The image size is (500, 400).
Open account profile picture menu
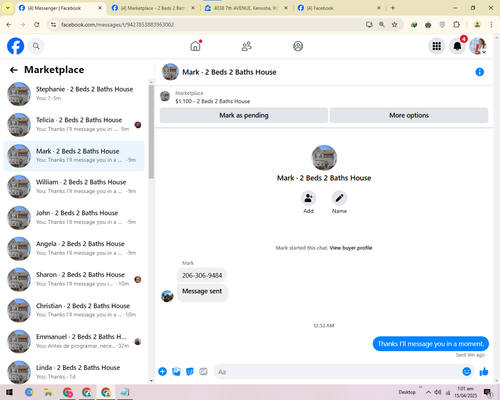pos(478,46)
